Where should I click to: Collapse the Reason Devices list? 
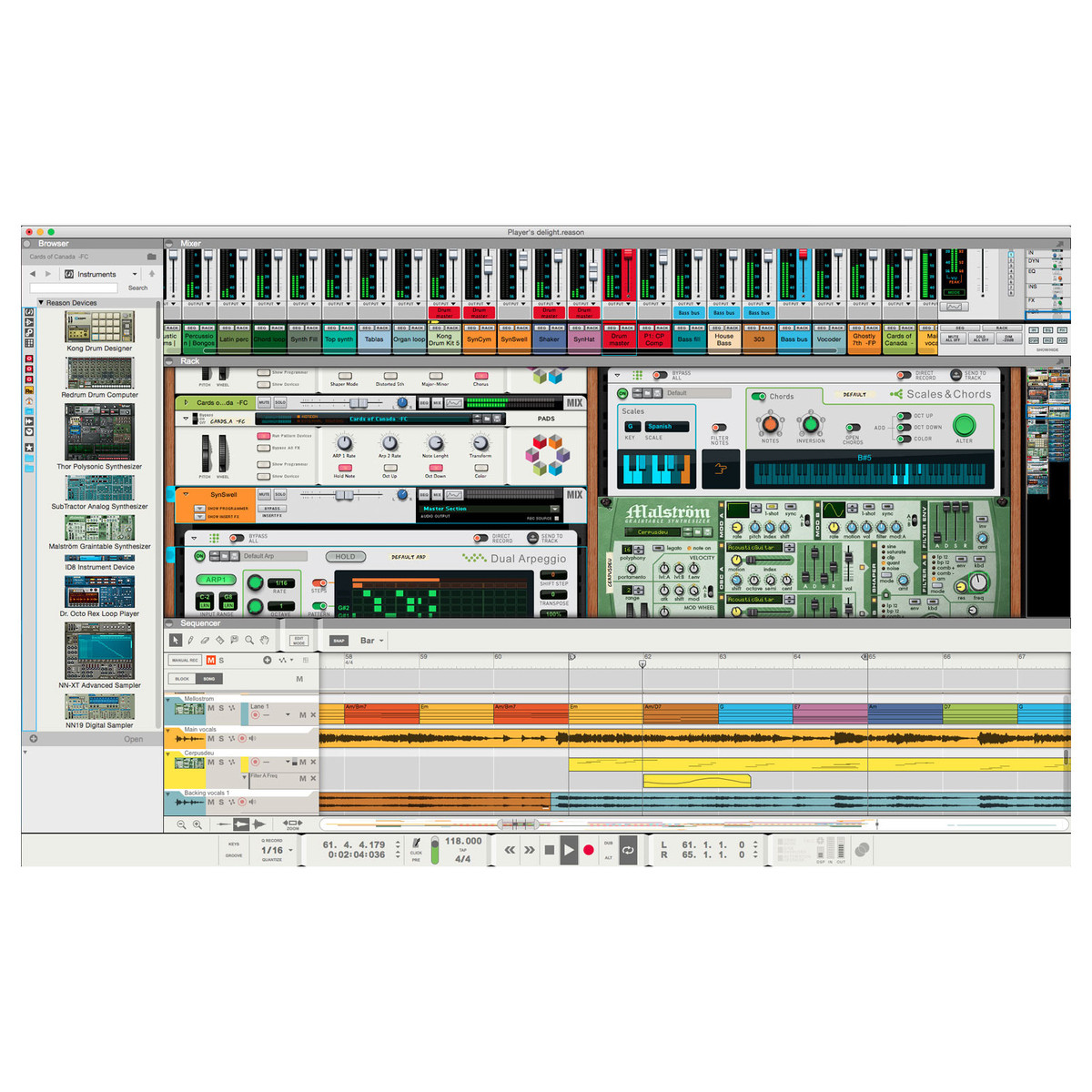click(x=41, y=302)
